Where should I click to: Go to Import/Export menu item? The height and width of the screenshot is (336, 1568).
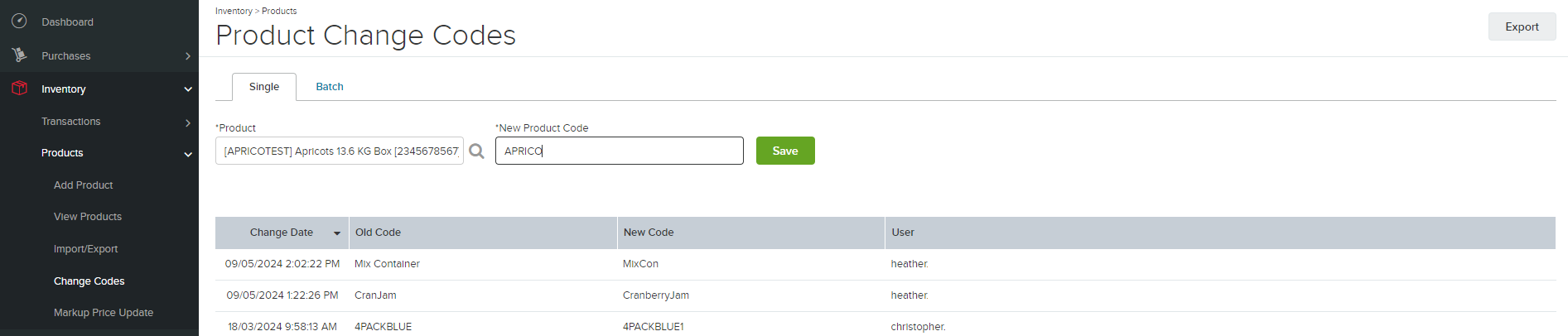85,249
